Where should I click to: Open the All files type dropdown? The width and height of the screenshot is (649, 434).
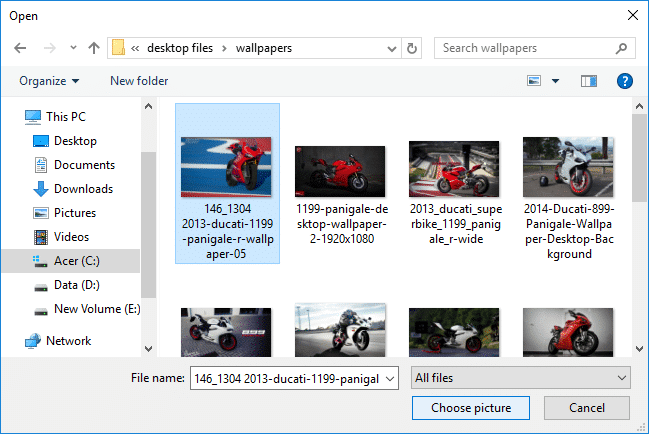click(521, 378)
